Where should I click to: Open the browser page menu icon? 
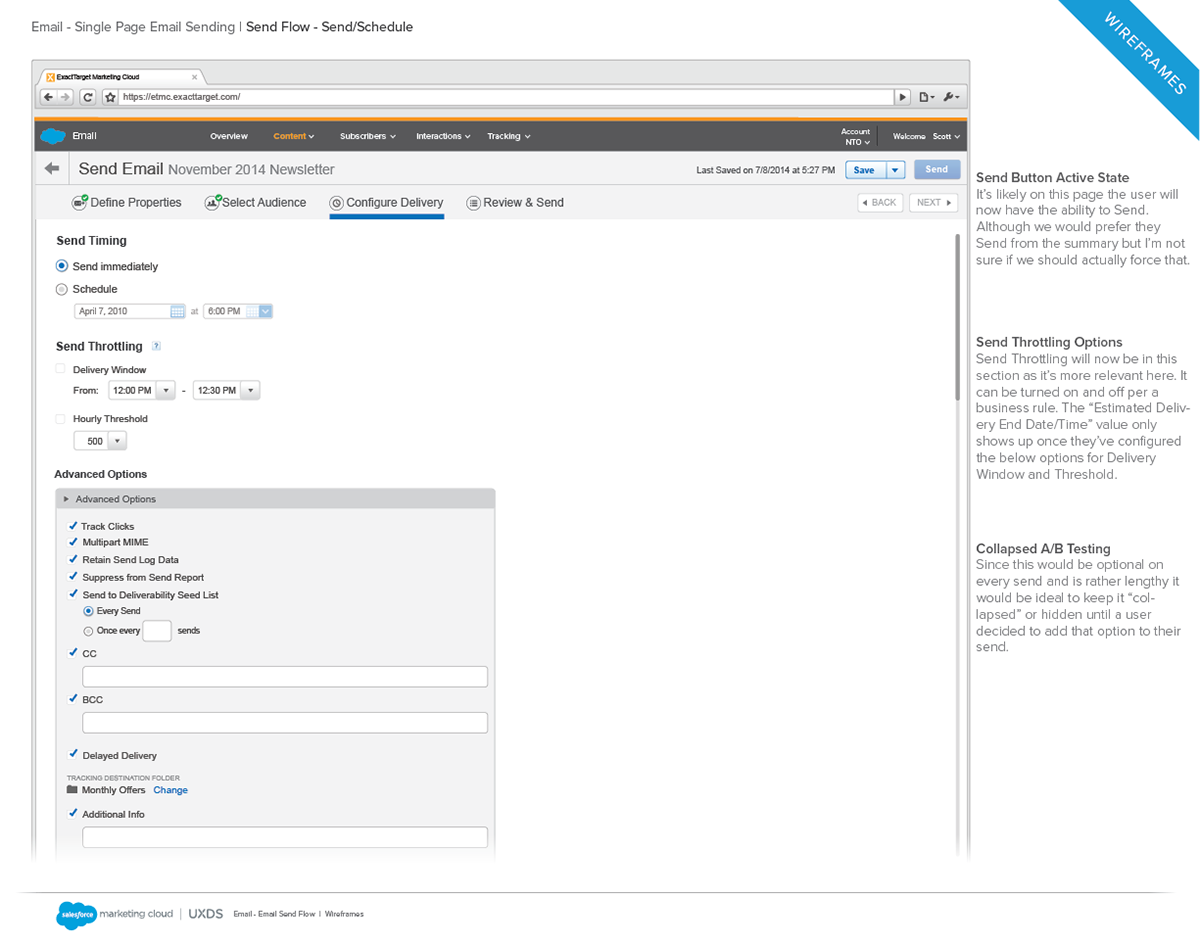point(926,97)
